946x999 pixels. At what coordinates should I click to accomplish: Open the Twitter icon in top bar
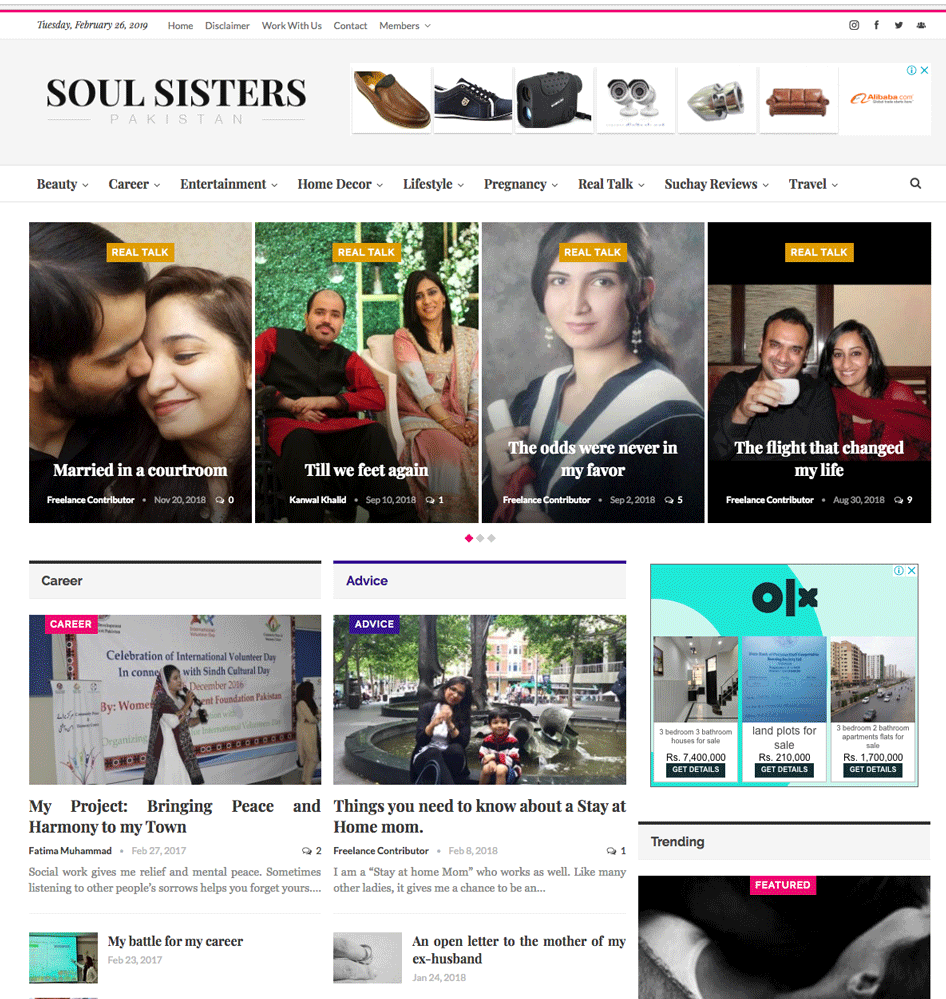pyautogui.click(x=898, y=25)
